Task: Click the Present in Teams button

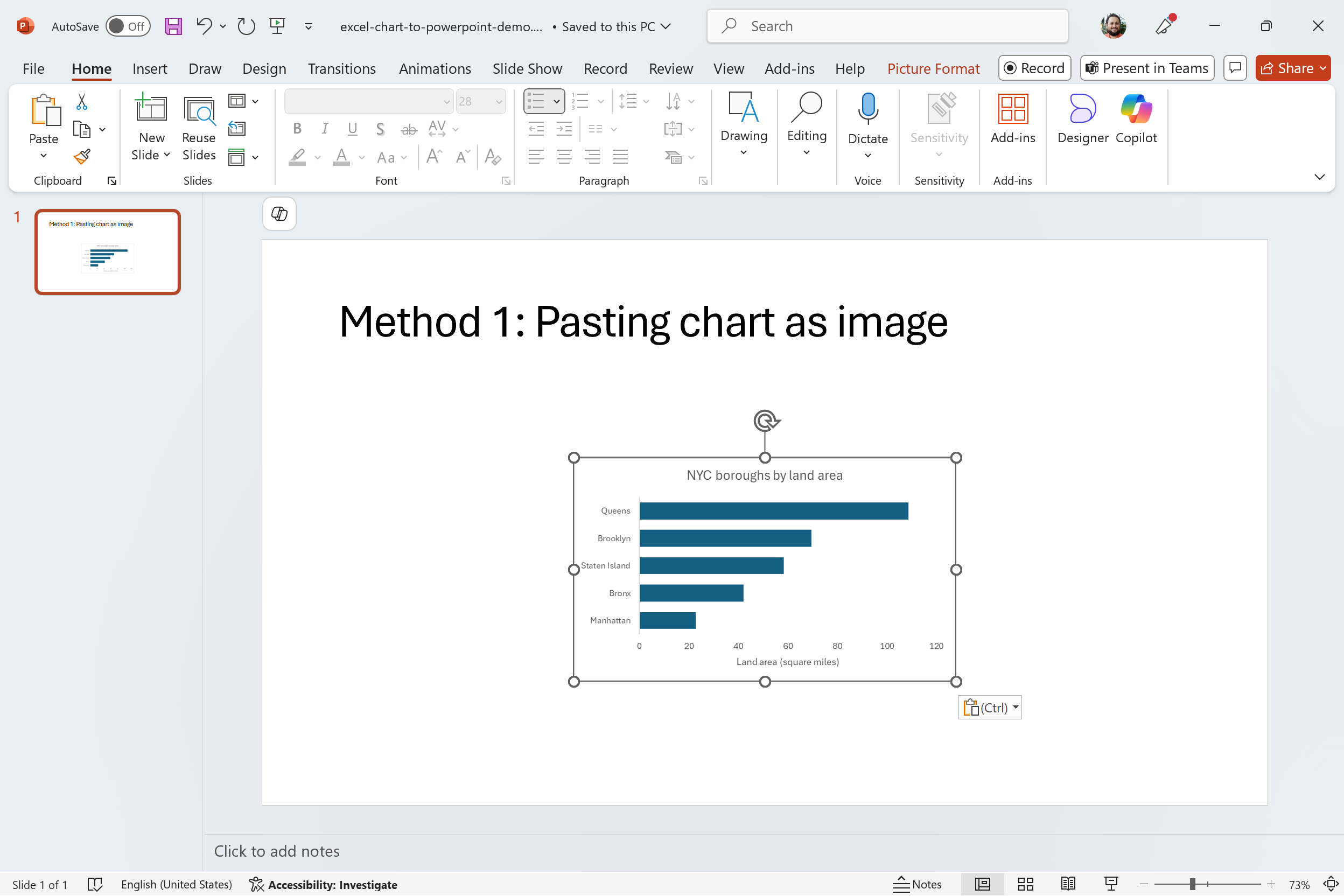Action: [x=1147, y=68]
